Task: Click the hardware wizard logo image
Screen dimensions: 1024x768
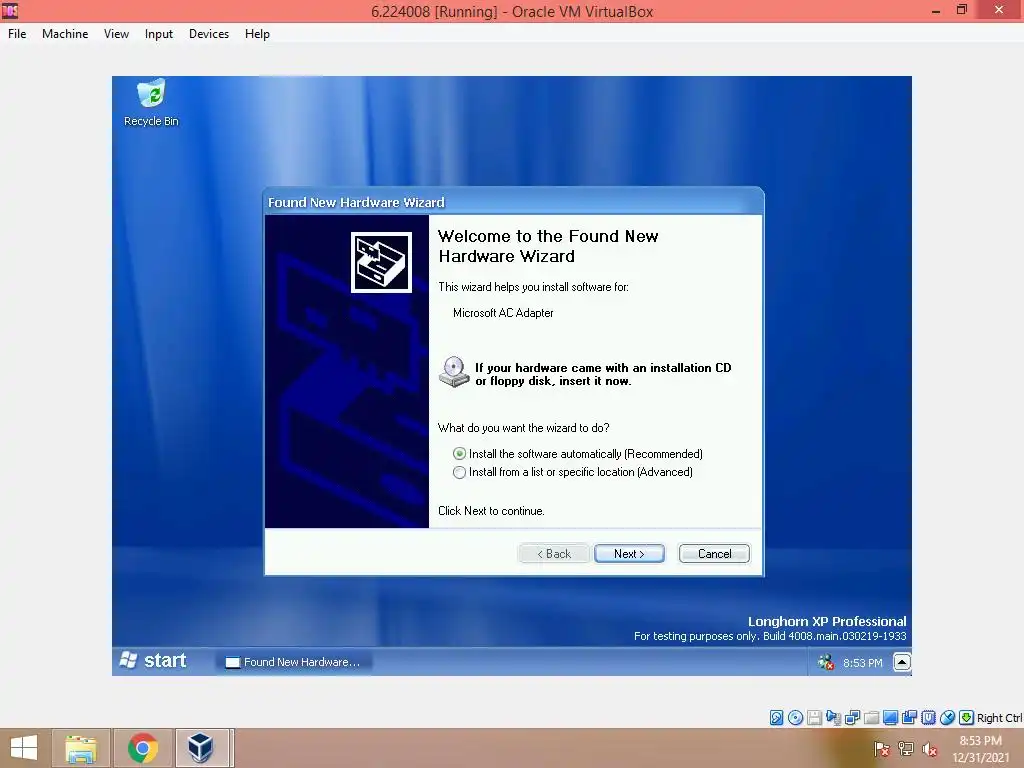Action: (381, 263)
